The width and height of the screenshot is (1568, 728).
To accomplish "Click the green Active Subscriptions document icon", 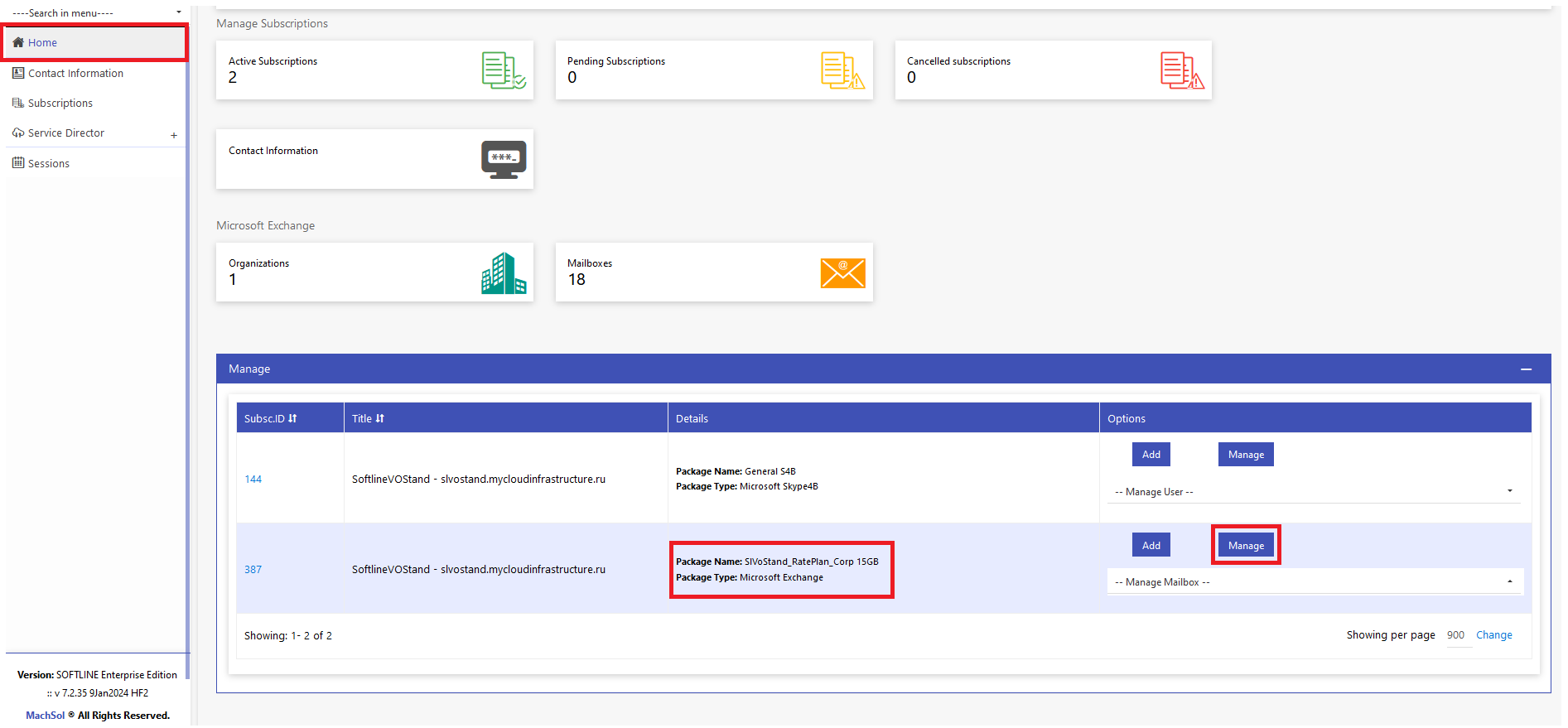I will [x=504, y=70].
